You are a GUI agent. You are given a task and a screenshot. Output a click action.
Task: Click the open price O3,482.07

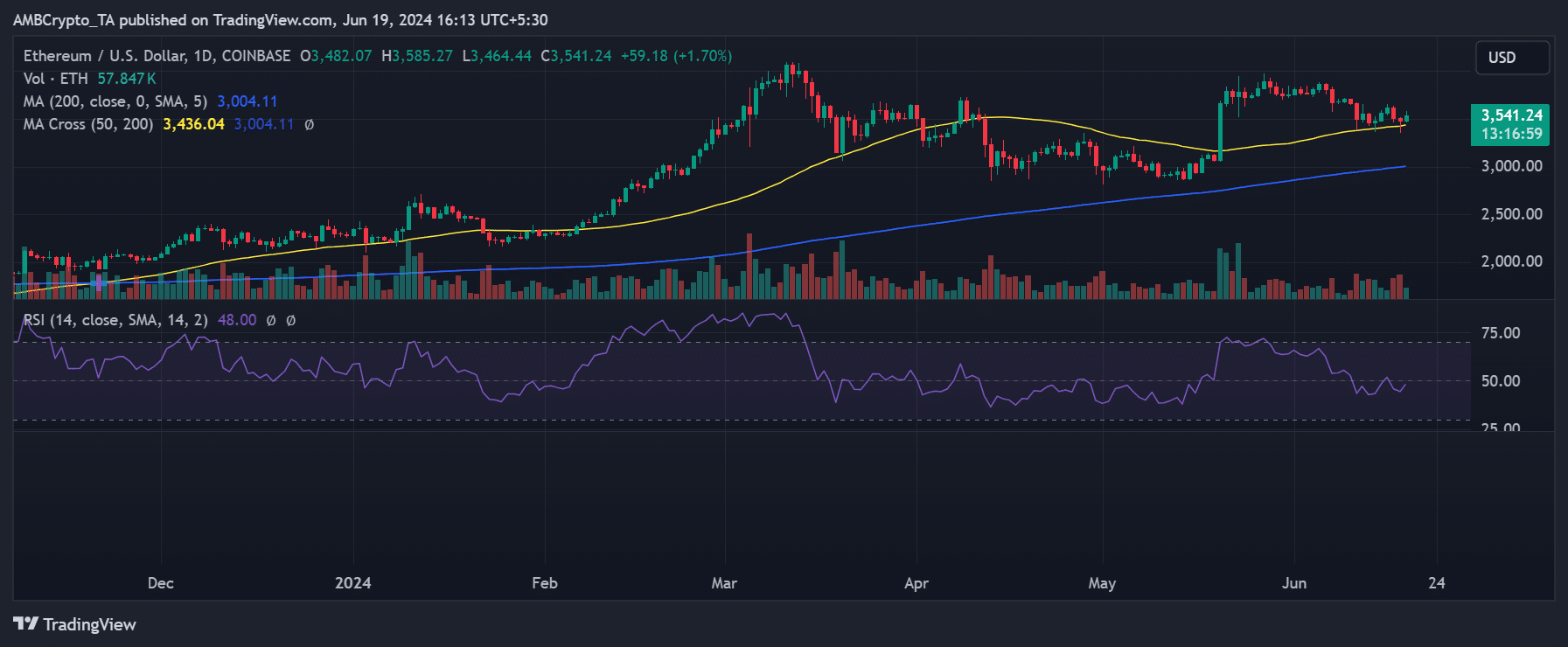[x=336, y=56]
